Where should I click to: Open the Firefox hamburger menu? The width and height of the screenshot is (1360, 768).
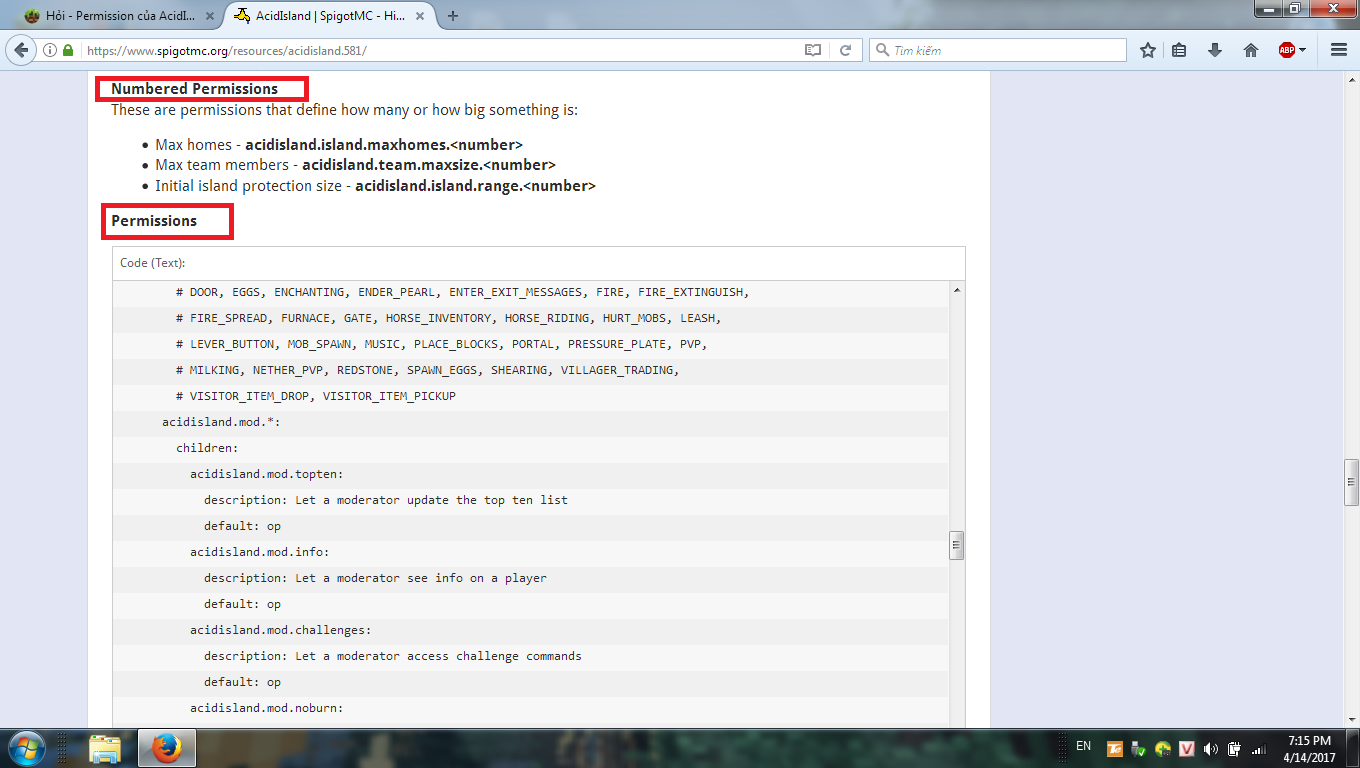1339,50
